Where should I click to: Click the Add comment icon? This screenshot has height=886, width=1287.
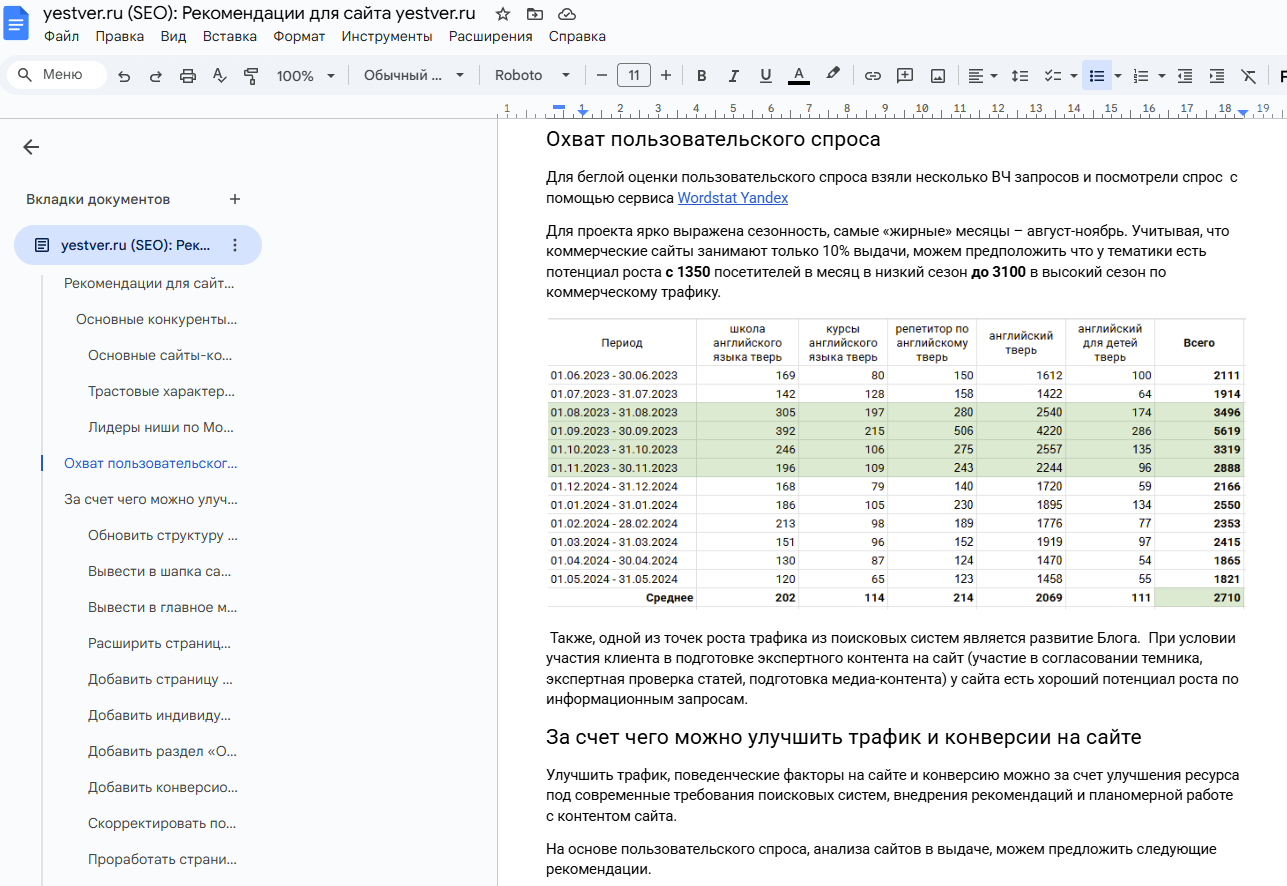click(x=905, y=76)
